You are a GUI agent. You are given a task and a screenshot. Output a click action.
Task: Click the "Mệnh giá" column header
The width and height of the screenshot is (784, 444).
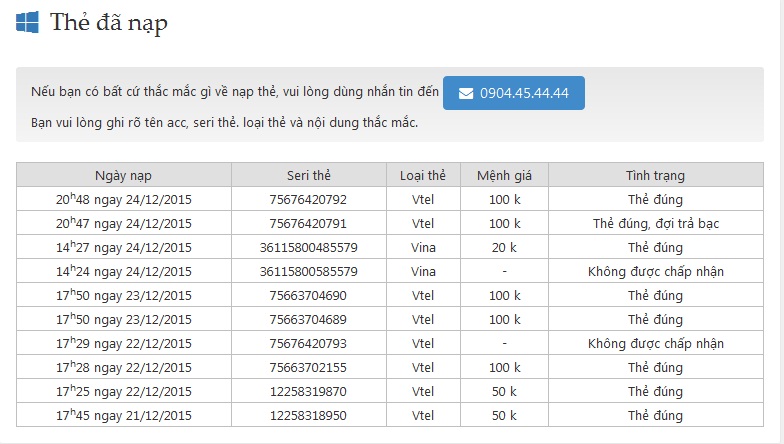click(505, 175)
